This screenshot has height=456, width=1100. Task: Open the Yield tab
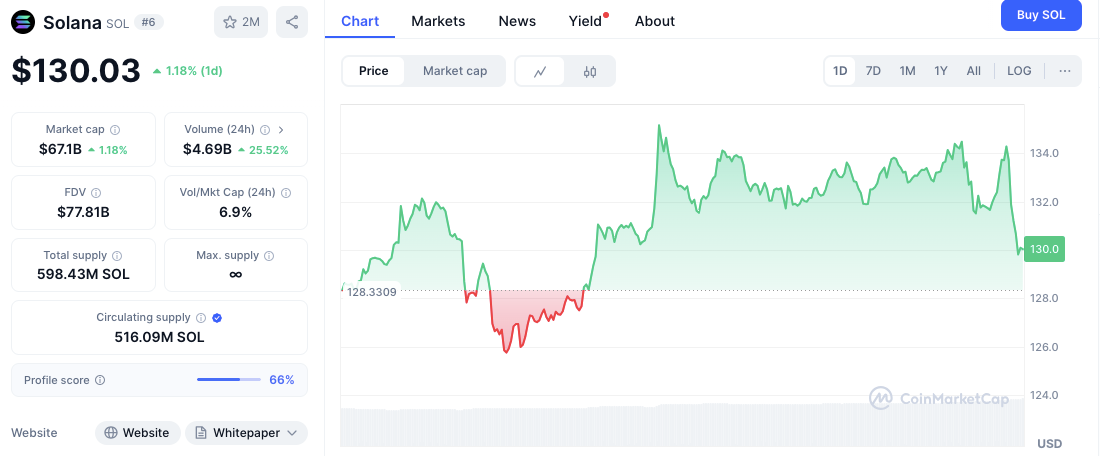coord(585,21)
